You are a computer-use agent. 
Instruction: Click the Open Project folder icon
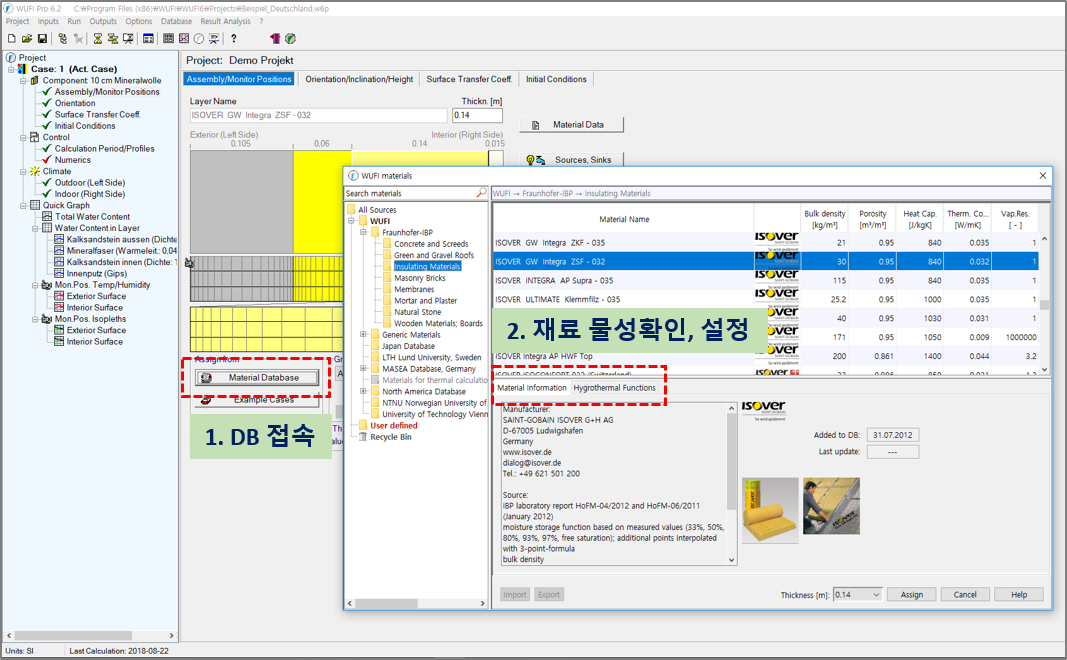26,39
